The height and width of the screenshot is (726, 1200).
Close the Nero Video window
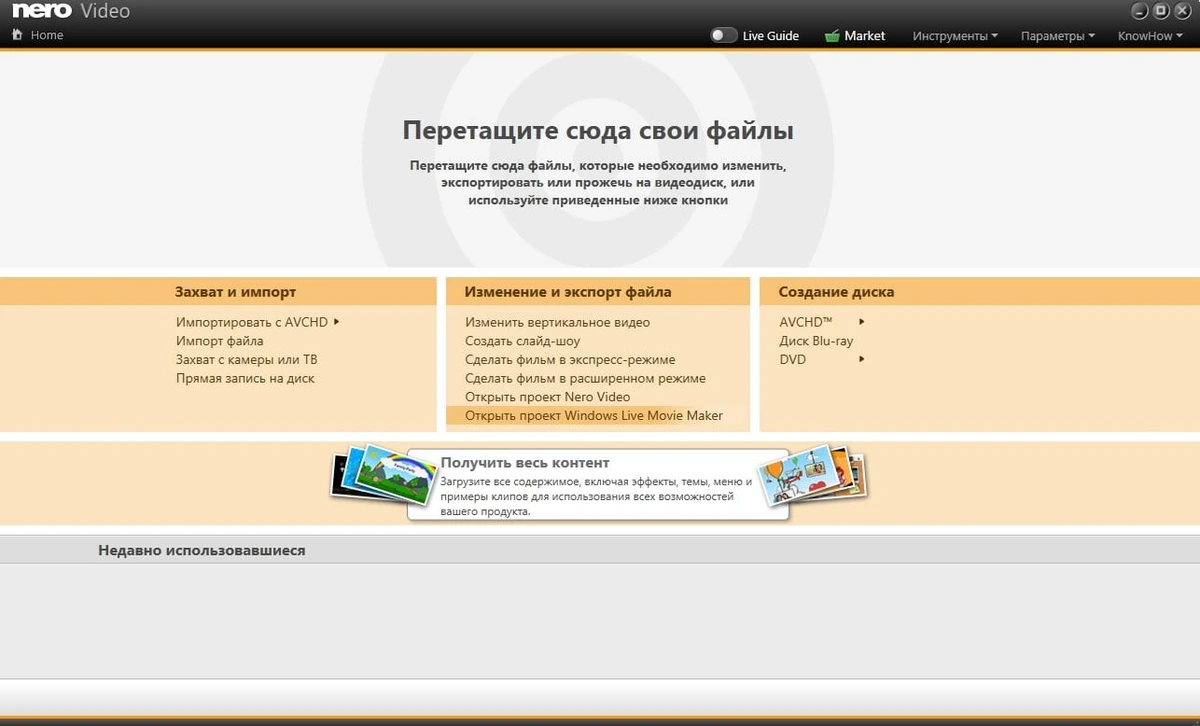[x=1181, y=11]
